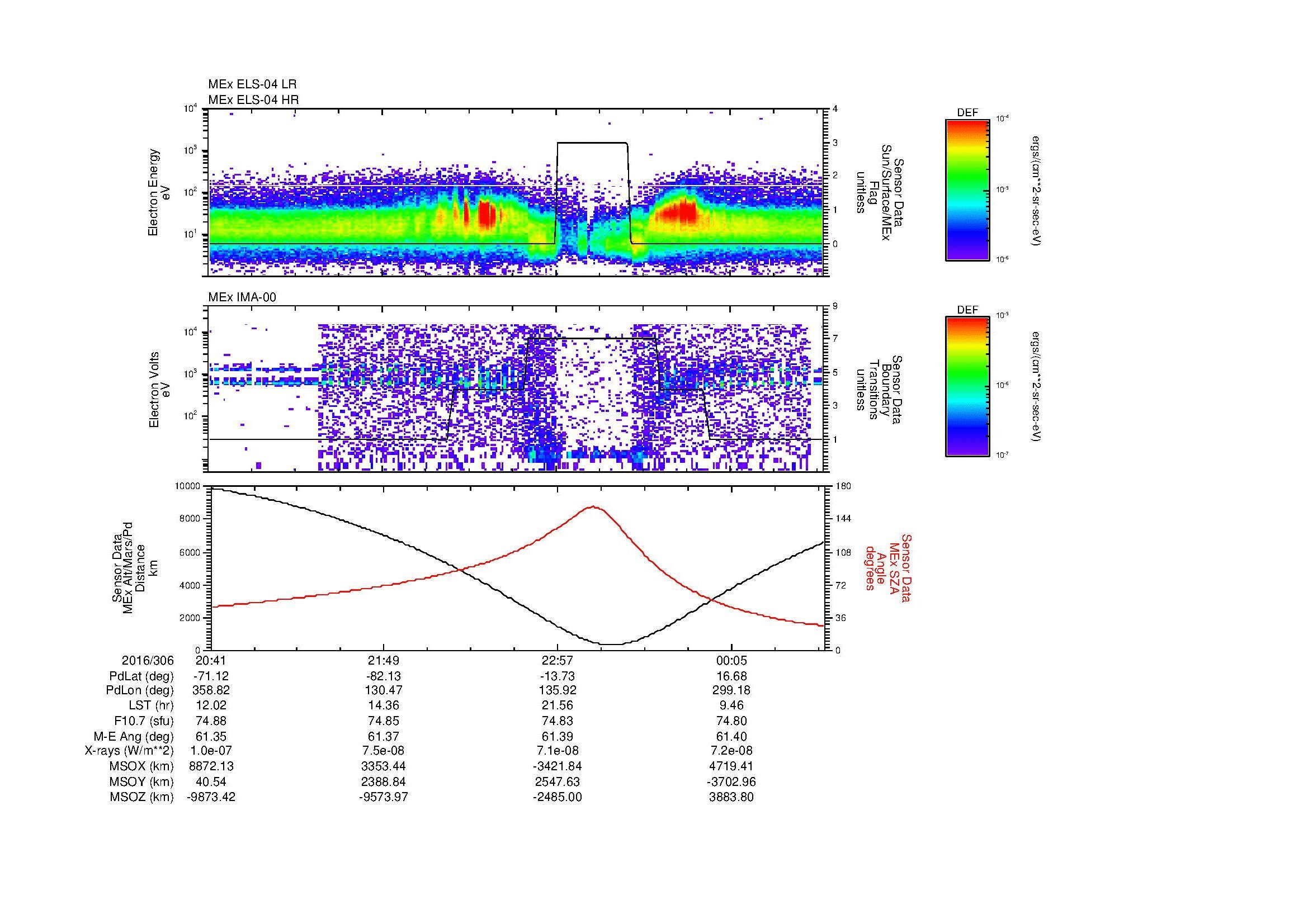The height and width of the screenshot is (924, 1308).
Task: Click the lower color bar units label
Action: pyautogui.click(x=1036, y=387)
